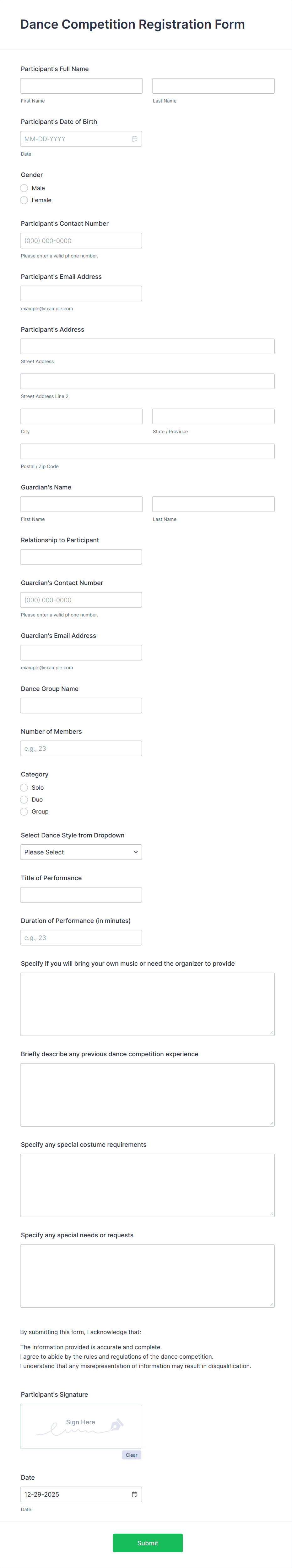292x1568 pixels.
Task: Focus the Participant's Email Address field
Action: pyautogui.click(x=81, y=293)
